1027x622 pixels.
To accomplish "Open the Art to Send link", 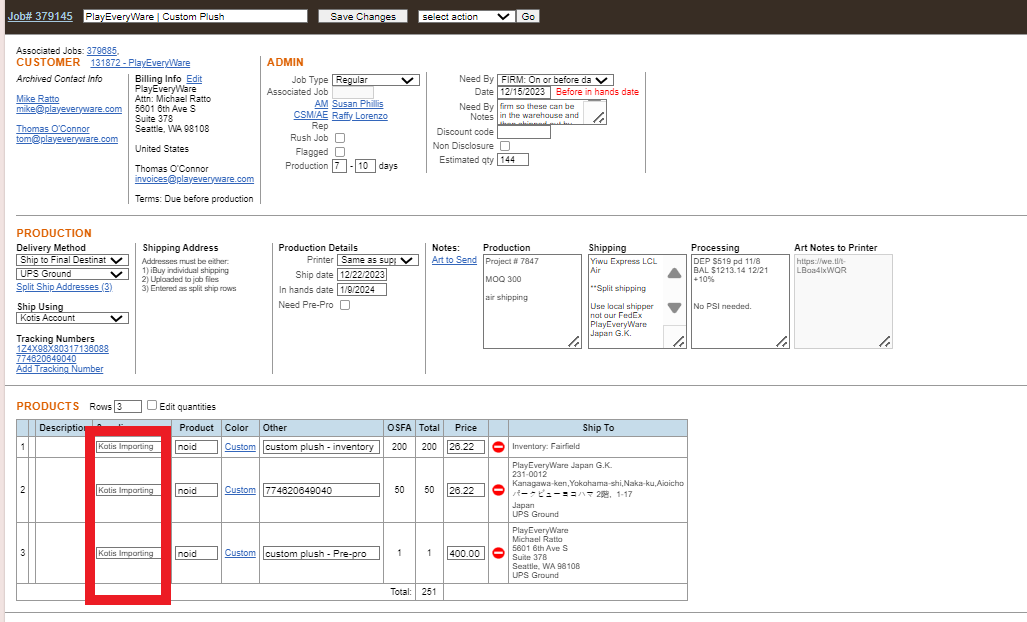I will pos(454,260).
